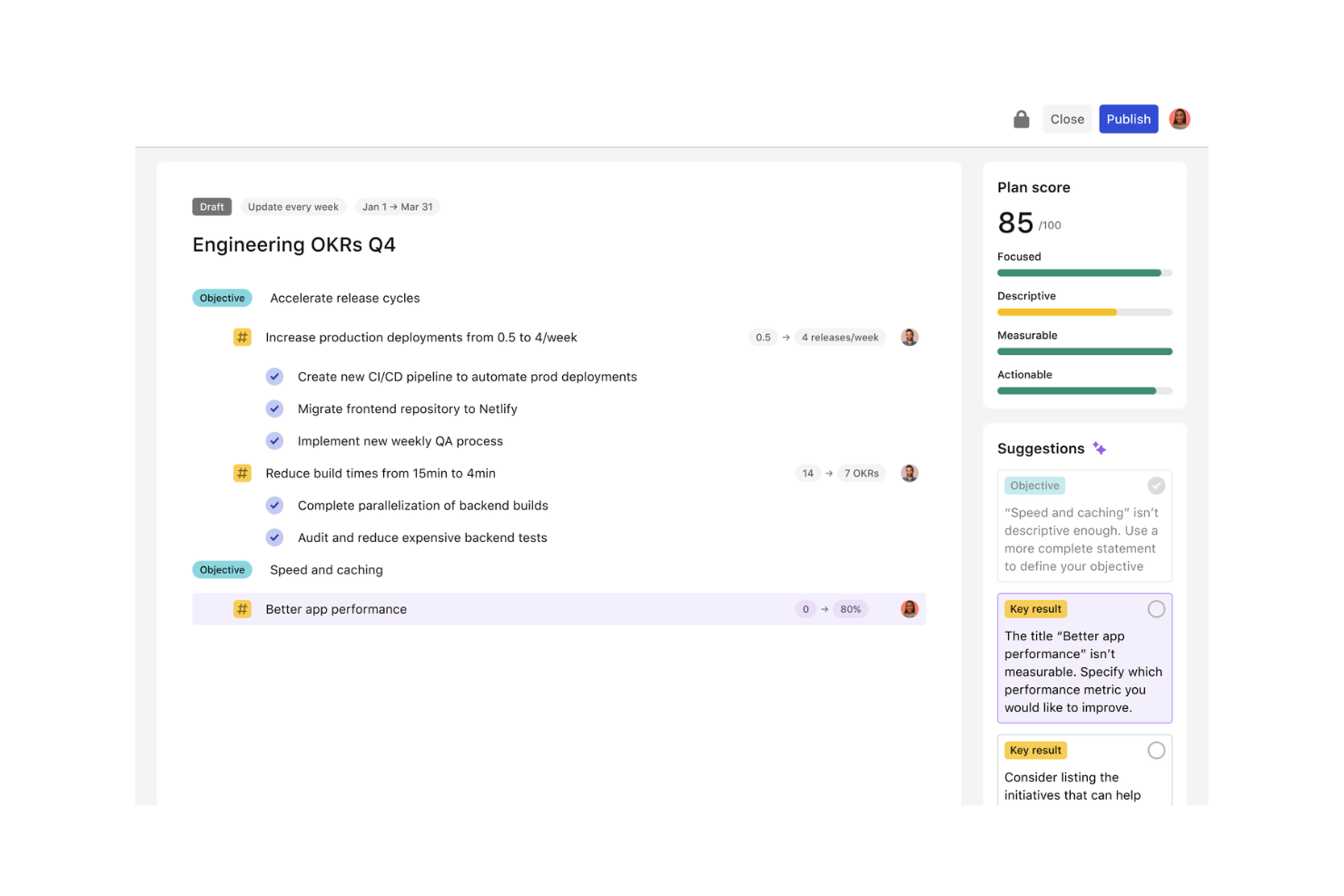Select the Objective badge on "Accelerate release cycles"
Viewport: 1344px width, 896px height.
click(222, 298)
